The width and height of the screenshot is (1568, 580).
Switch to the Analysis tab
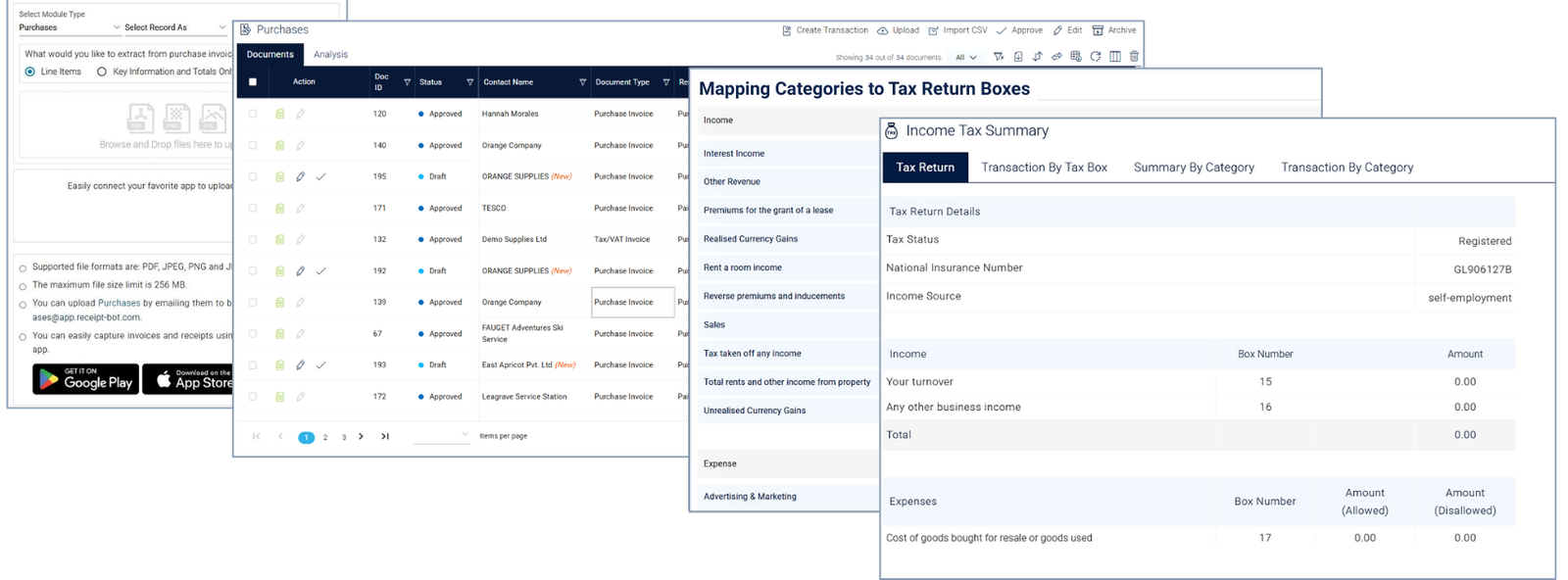330,55
